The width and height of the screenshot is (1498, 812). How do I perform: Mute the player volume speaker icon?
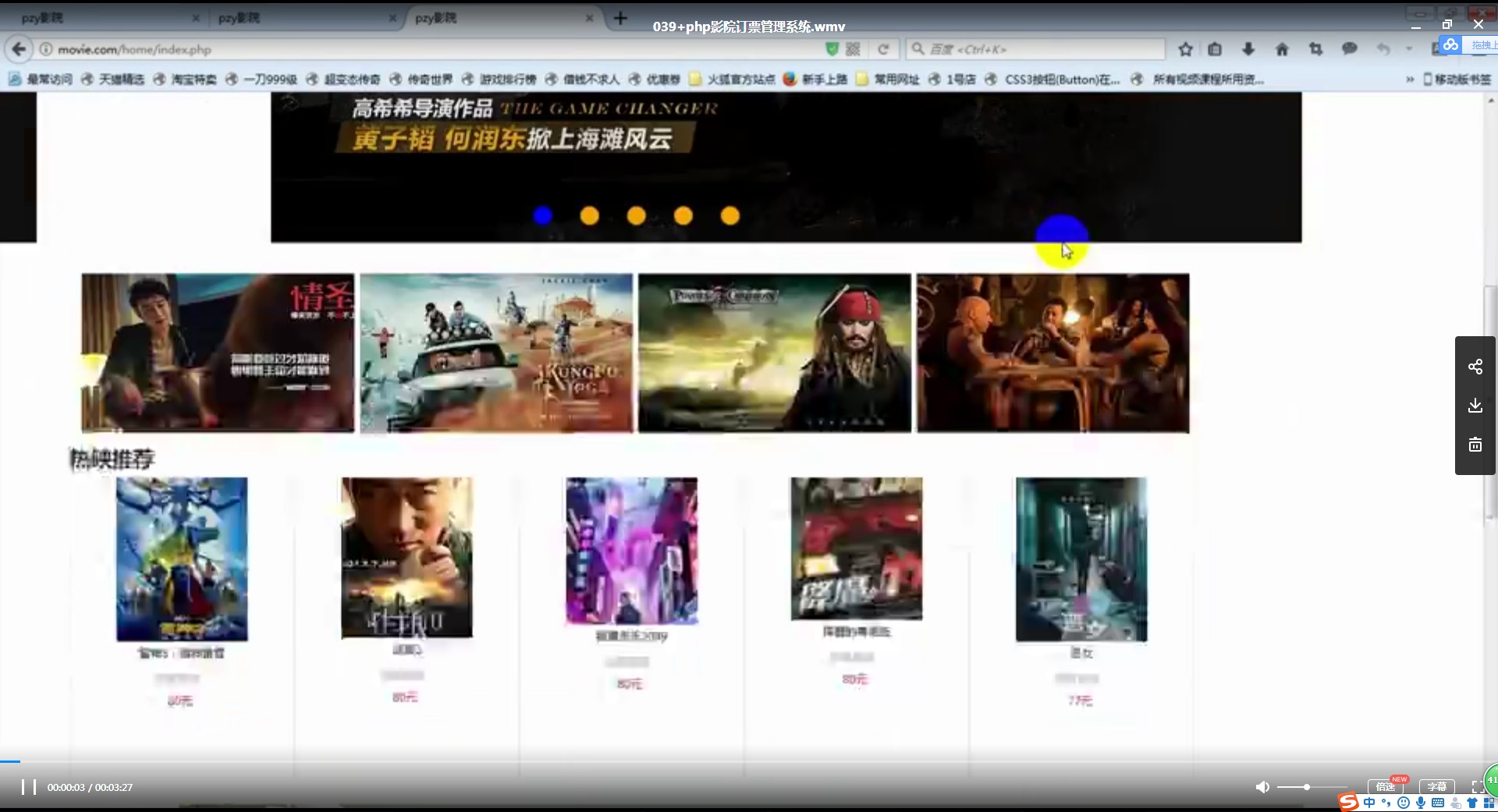[x=1262, y=787]
